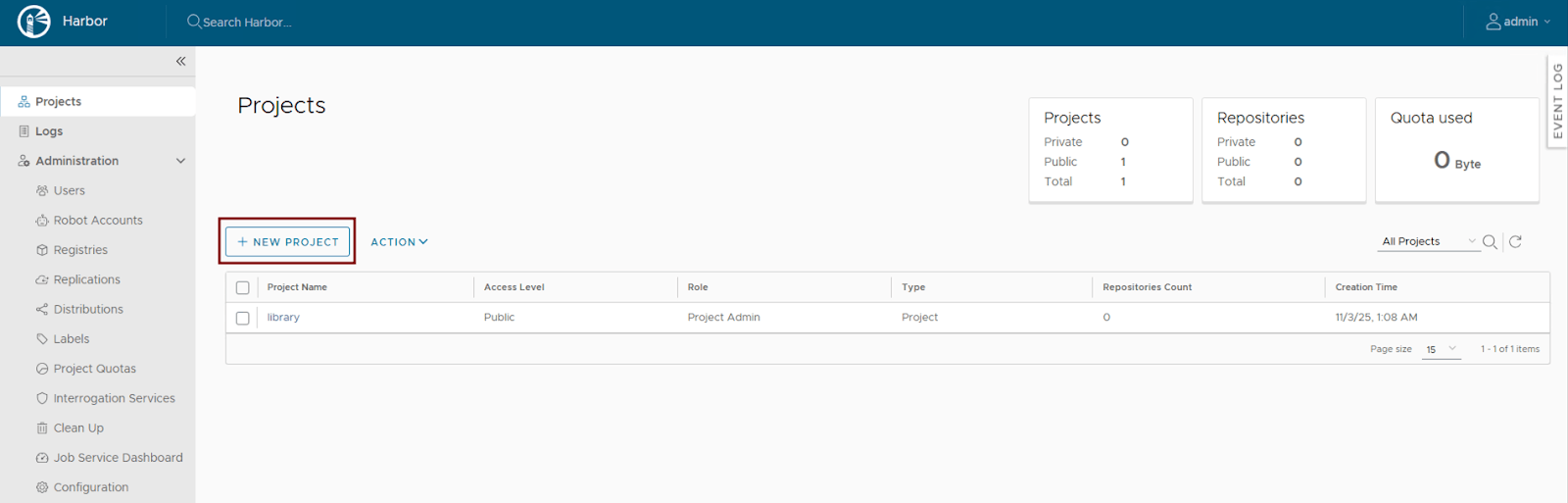This screenshot has height=503, width=1568.
Task: Click the 'Public' access level cell
Action: click(500, 318)
